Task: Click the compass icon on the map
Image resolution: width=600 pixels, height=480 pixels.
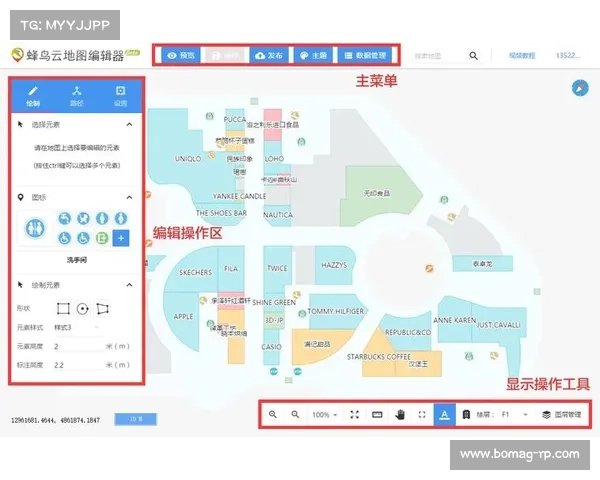Action: click(x=579, y=89)
